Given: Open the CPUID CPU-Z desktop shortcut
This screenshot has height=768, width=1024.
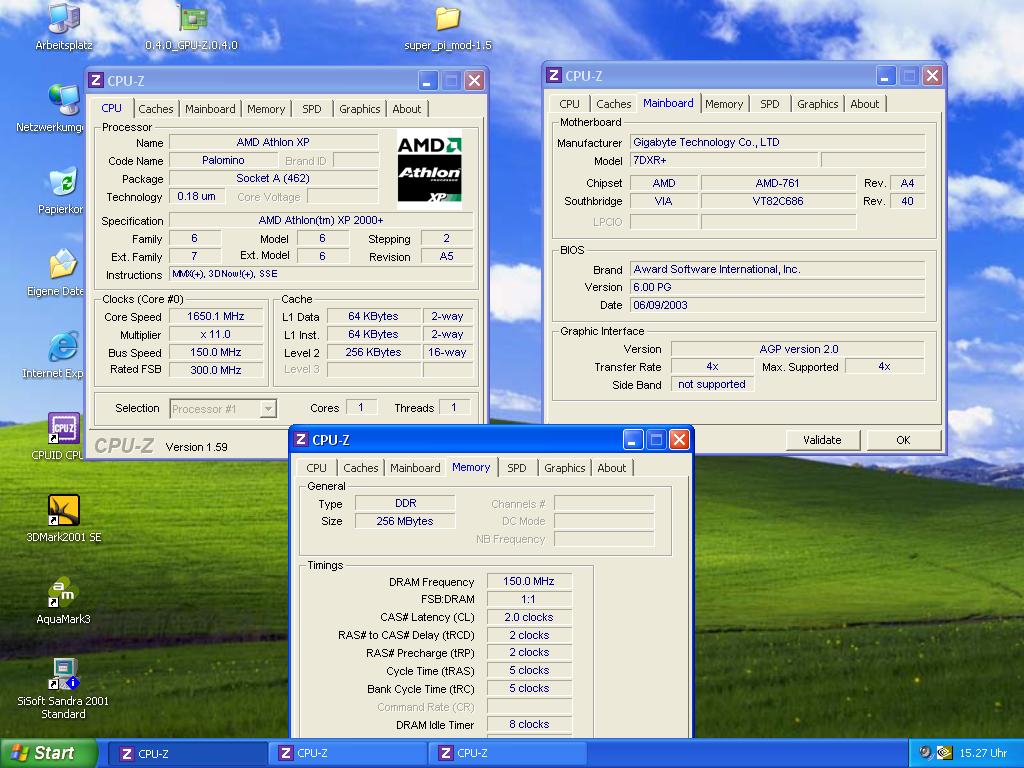Looking at the screenshot, I should click(63, 429).
